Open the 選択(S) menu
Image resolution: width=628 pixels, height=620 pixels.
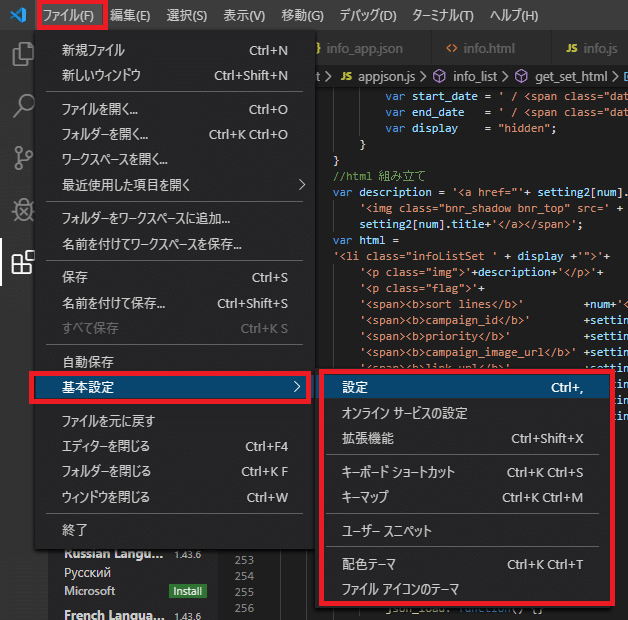[x=187, y=16]
